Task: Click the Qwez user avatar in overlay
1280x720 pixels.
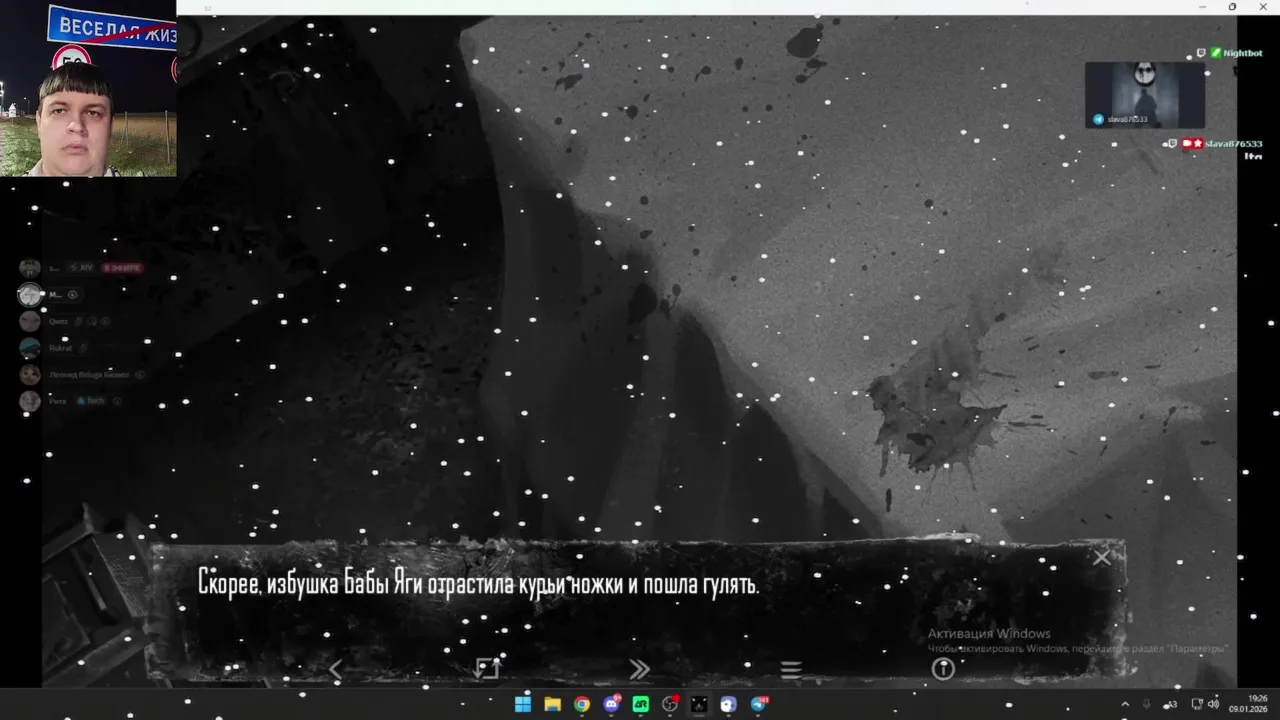Action: coord(30,321)
